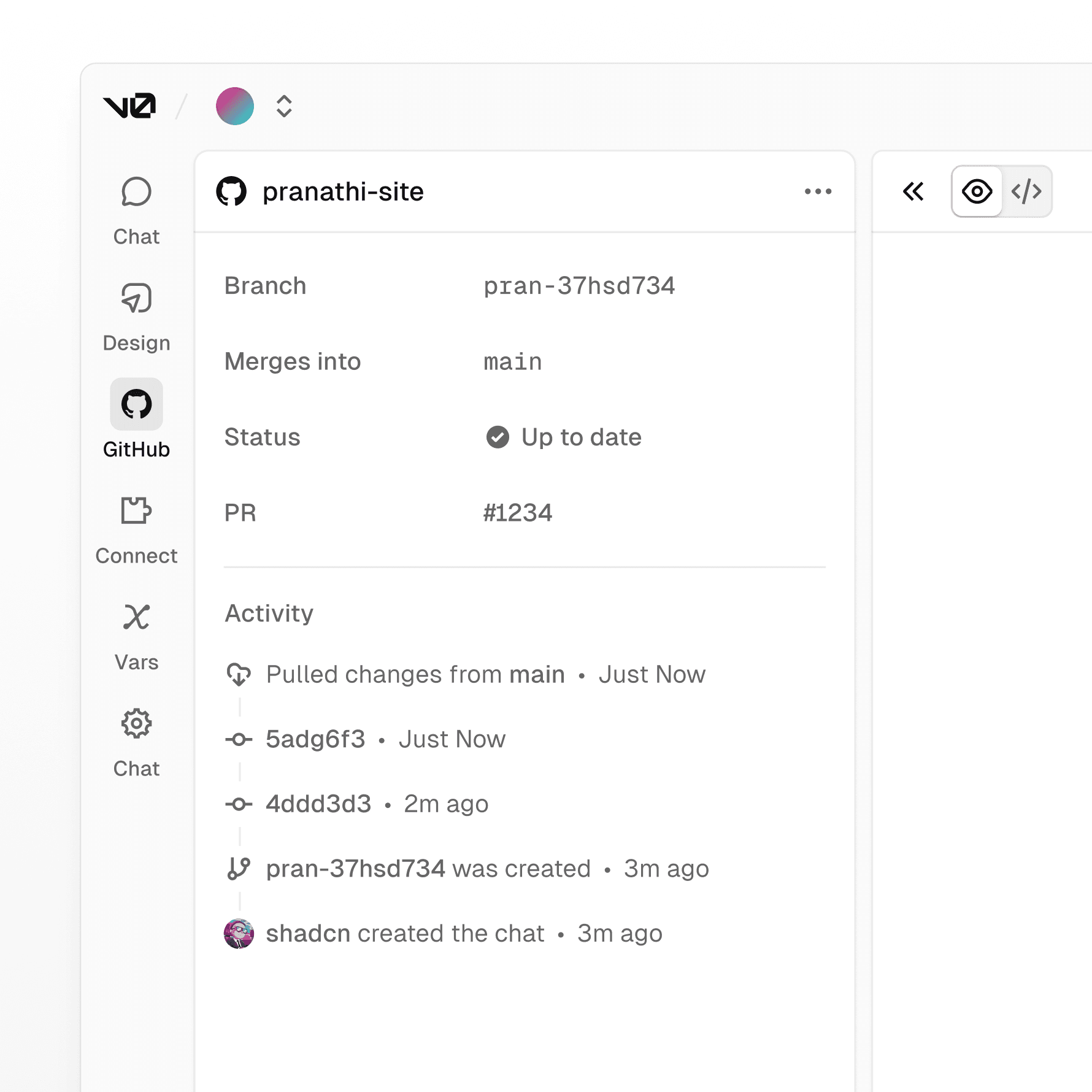Click shadcn's avatar in activity
The image size is (1092, 1092).
click(x=239, y=933)
